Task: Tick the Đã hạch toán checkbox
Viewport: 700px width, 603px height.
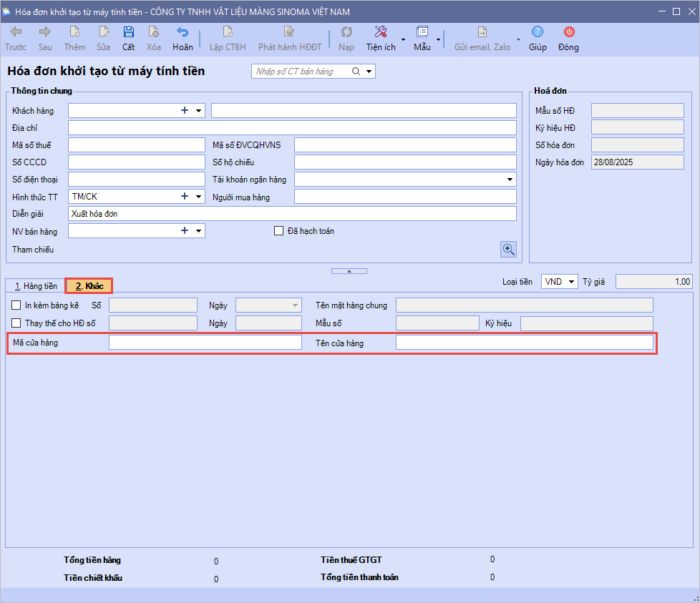Action: (x=279, y=231)
